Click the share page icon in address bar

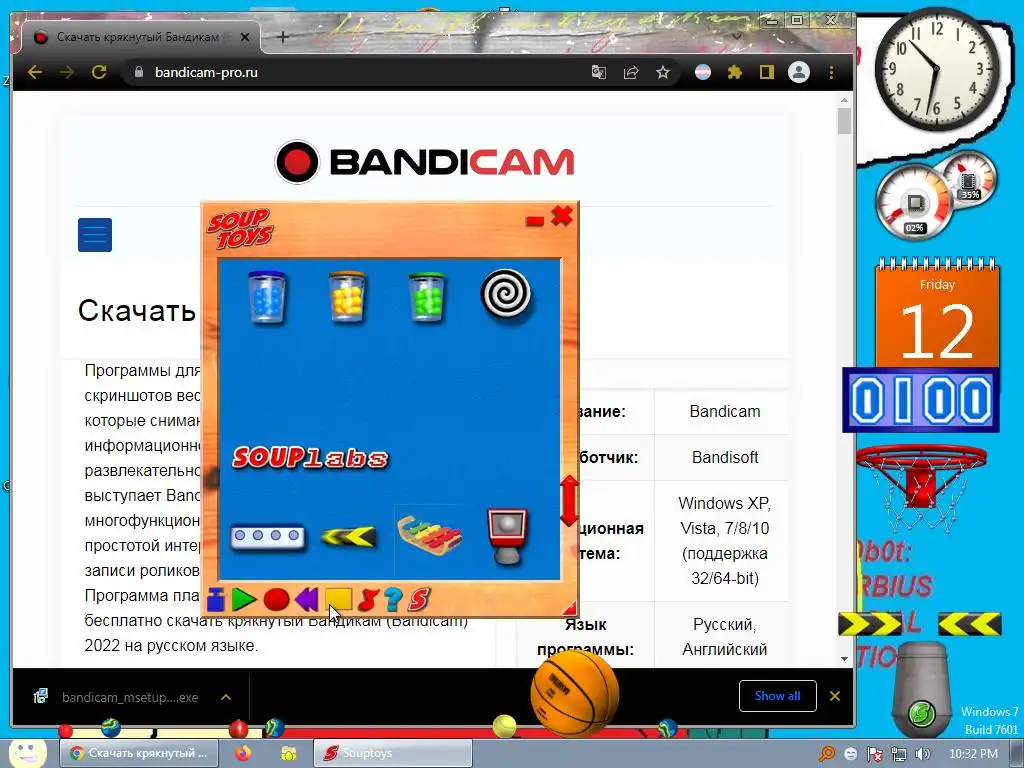click(x=631, y=72)
